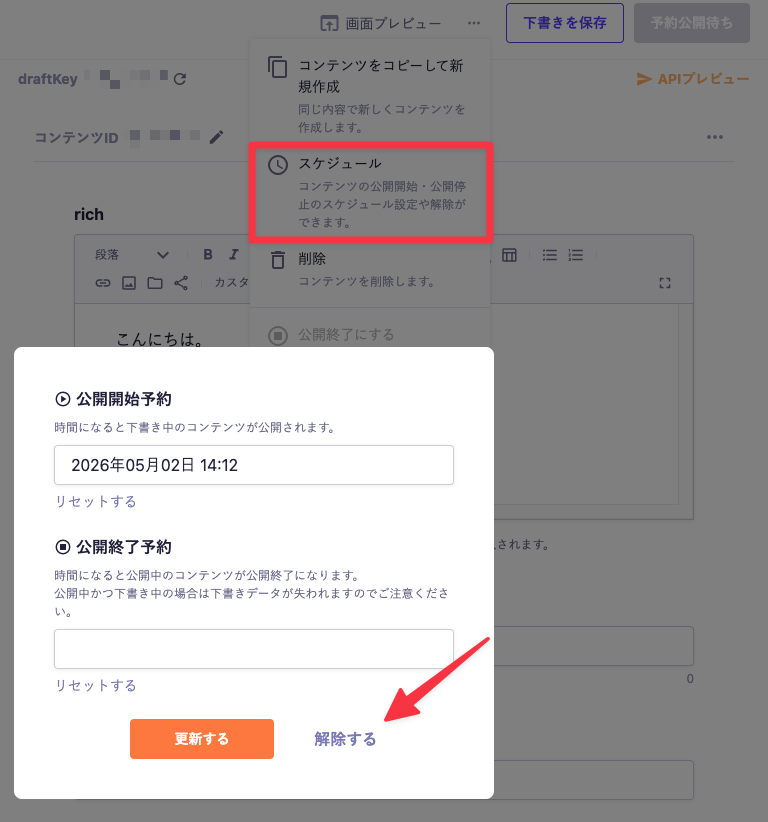Click the insert image icon in editor
Image resolution: width=768 pixels, height=822 pixels.
128,283
